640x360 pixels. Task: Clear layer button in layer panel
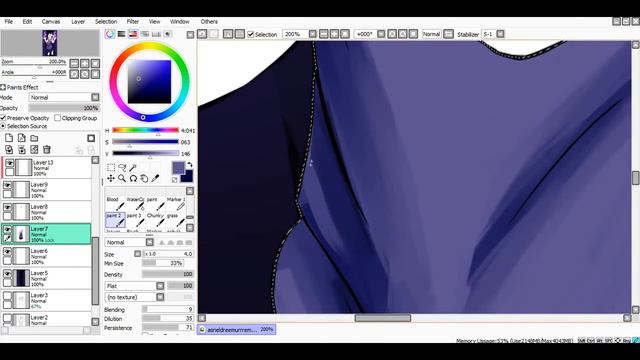34,150
